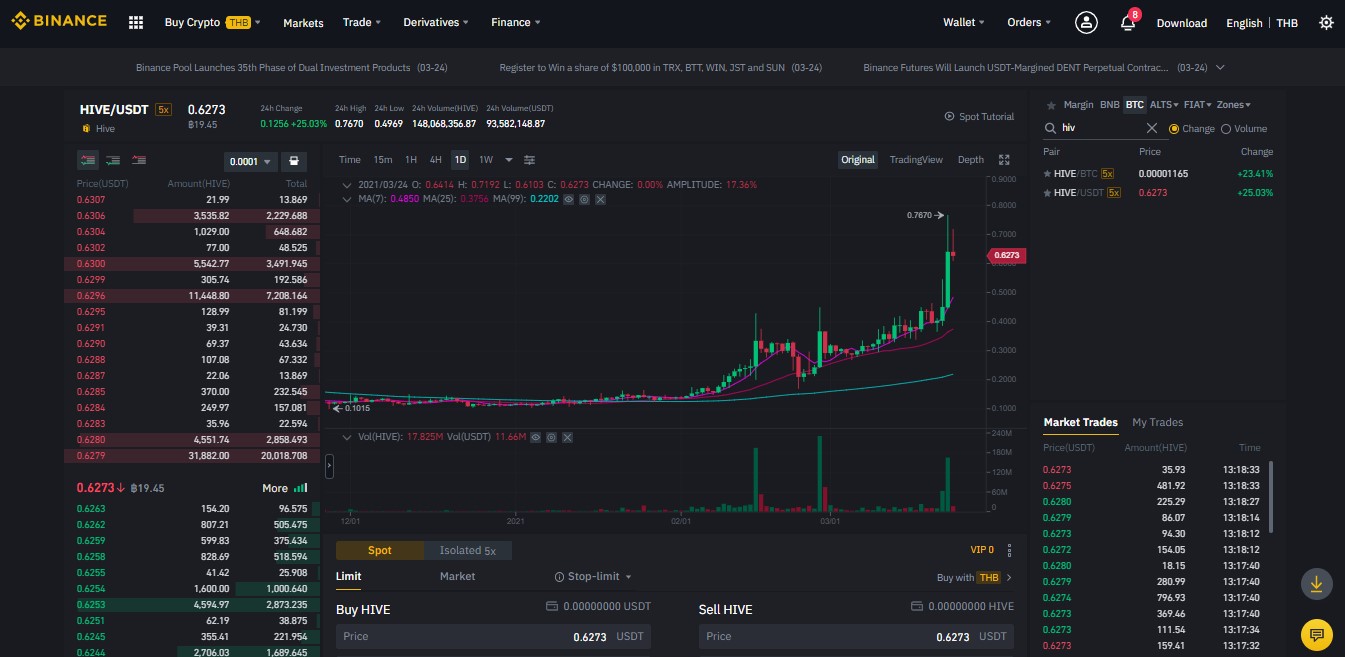
Task: Select the 4H chart interval
Action: click(x=436, y=160)
